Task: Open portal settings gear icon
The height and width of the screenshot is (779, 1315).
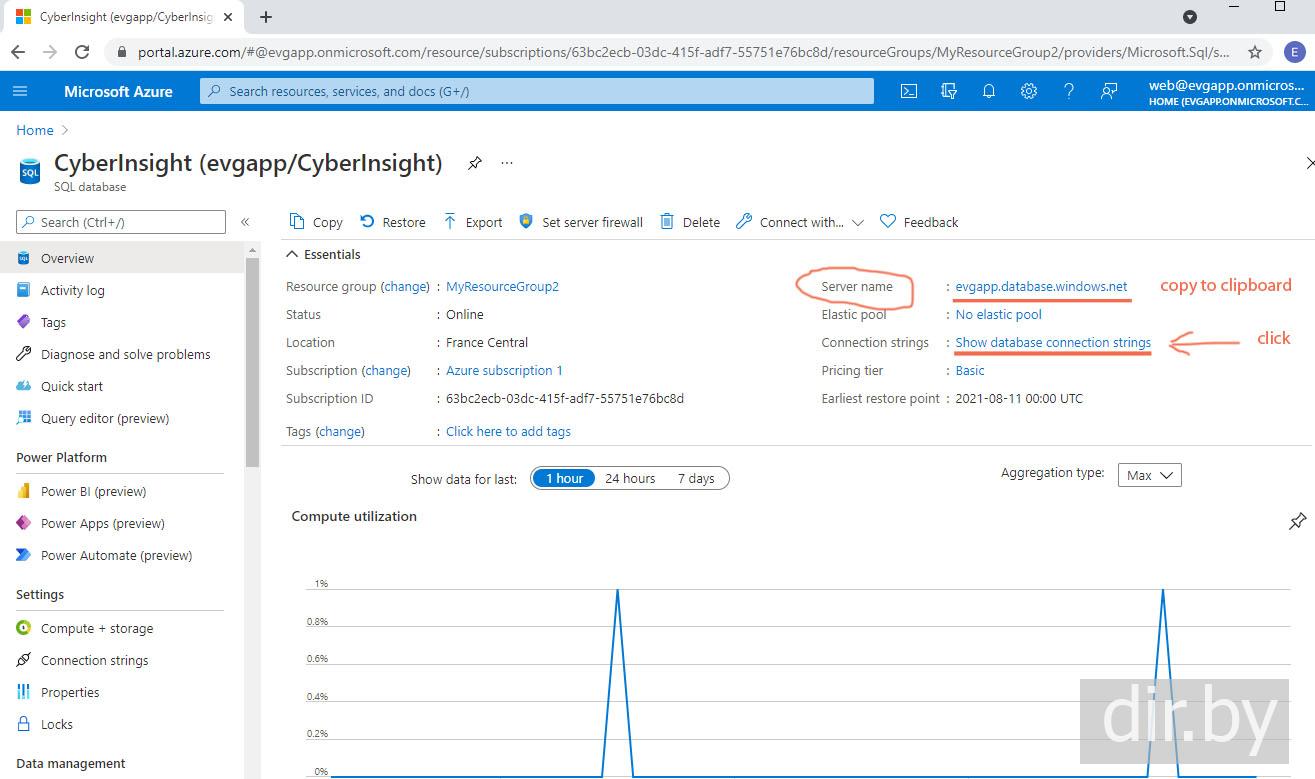Action: (1029, 91)
